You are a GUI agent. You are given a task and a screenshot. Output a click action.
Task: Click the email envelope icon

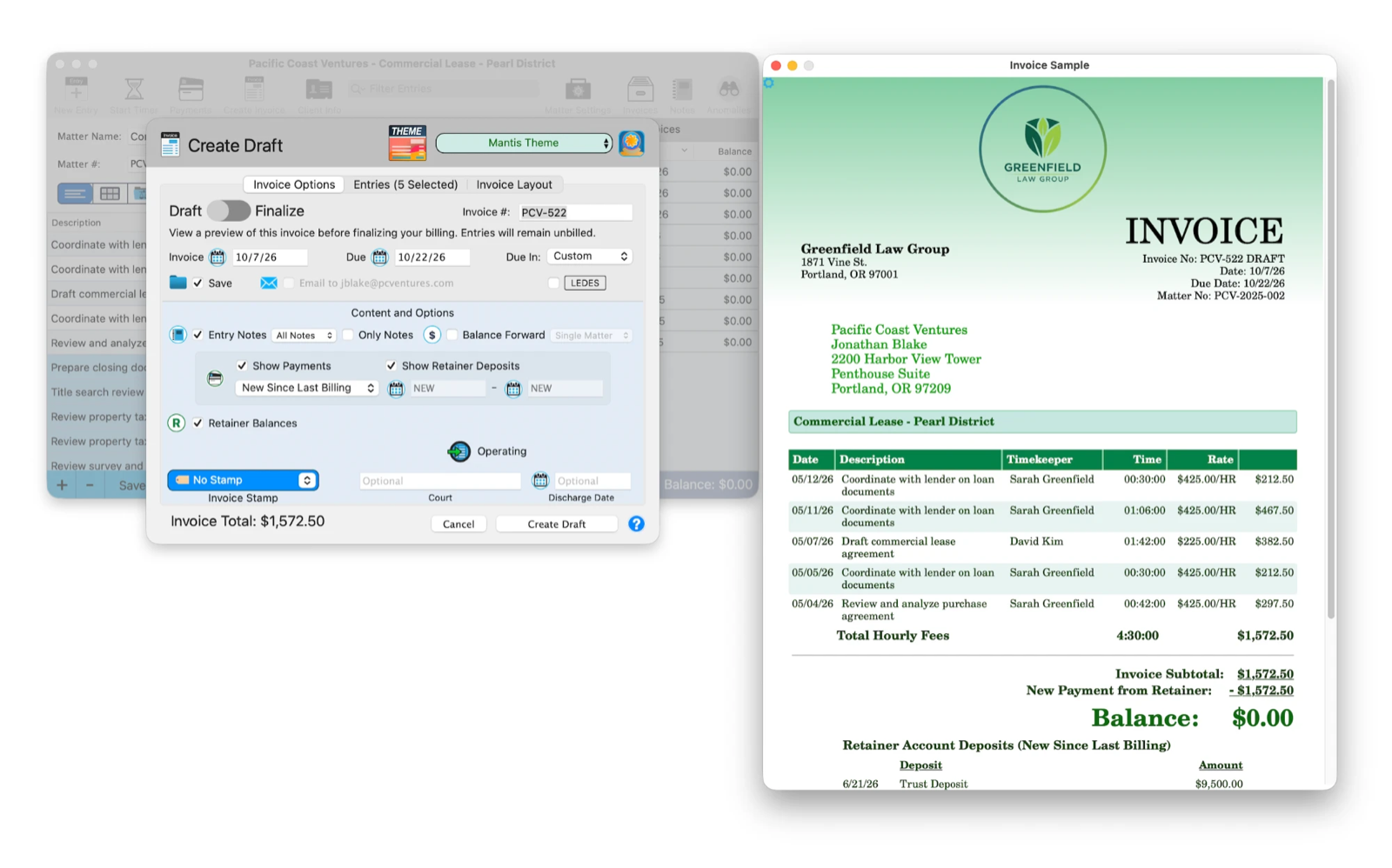click(x=269, y=283)
